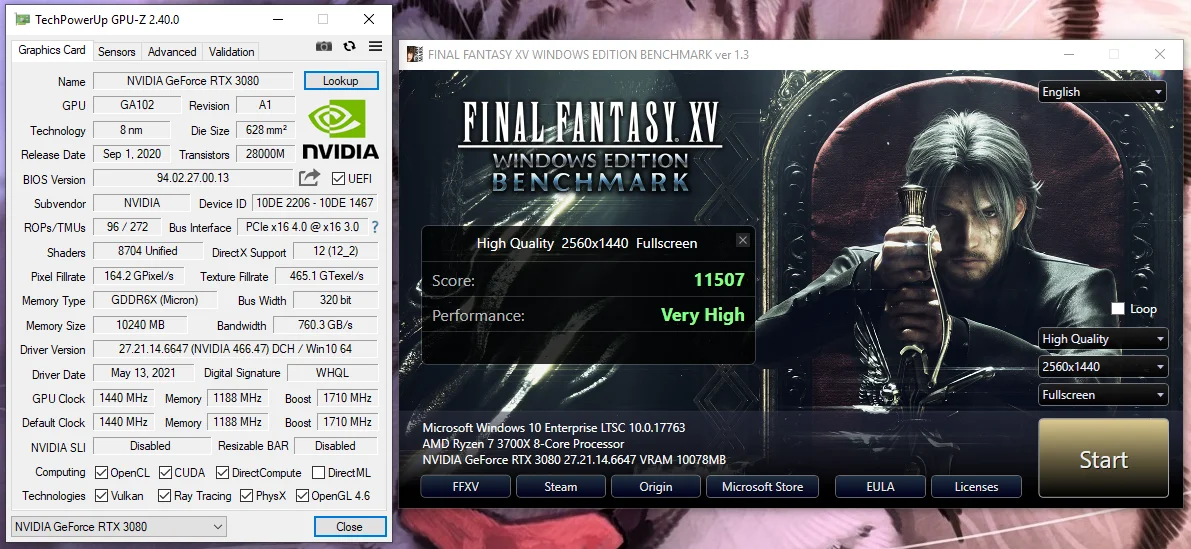Enable the DirectML checkbox
Screen dimensions: 1191x549
pyautogui.click(x=318, y=472)
